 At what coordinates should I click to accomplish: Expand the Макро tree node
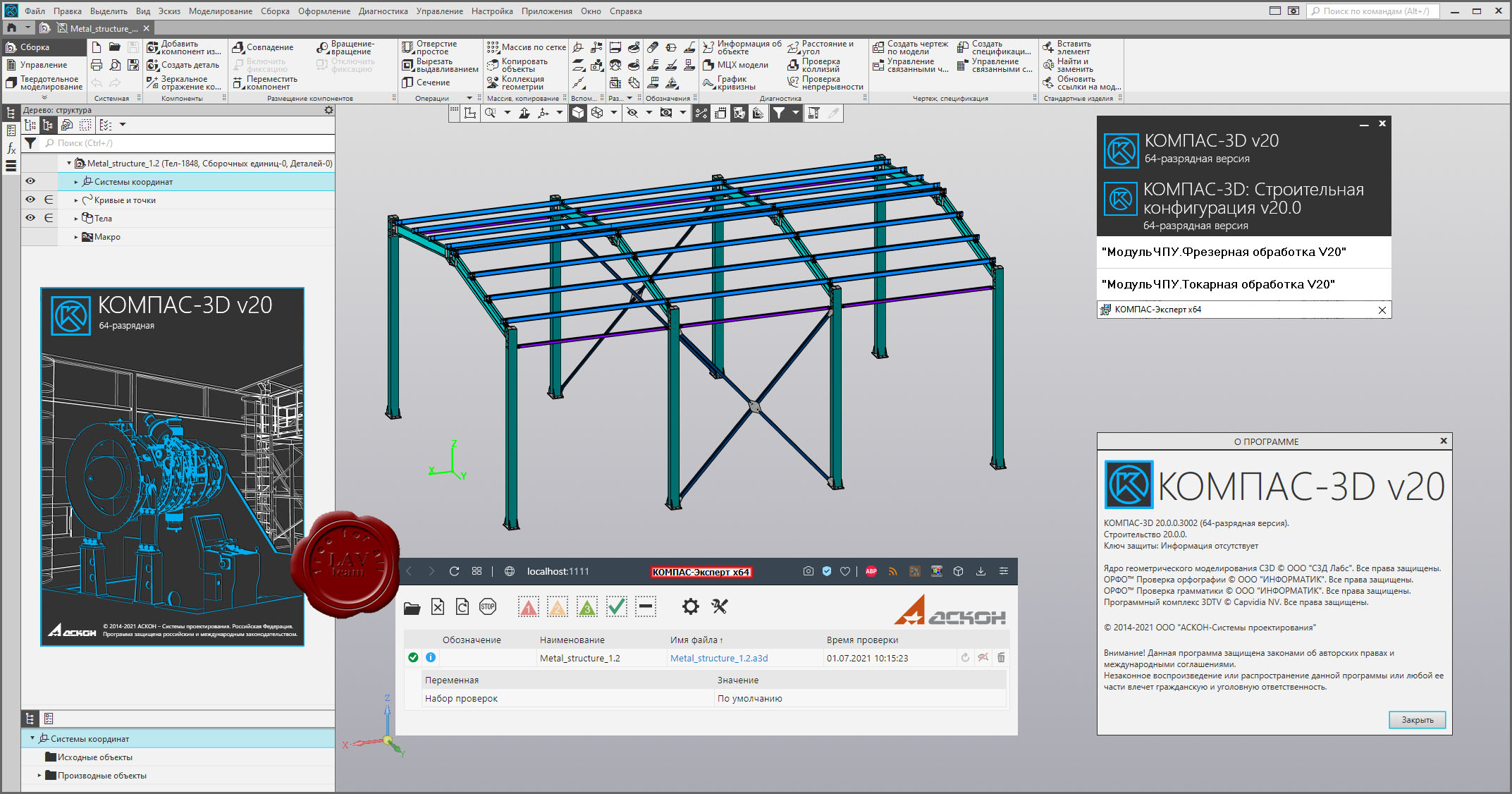[76, 237]
